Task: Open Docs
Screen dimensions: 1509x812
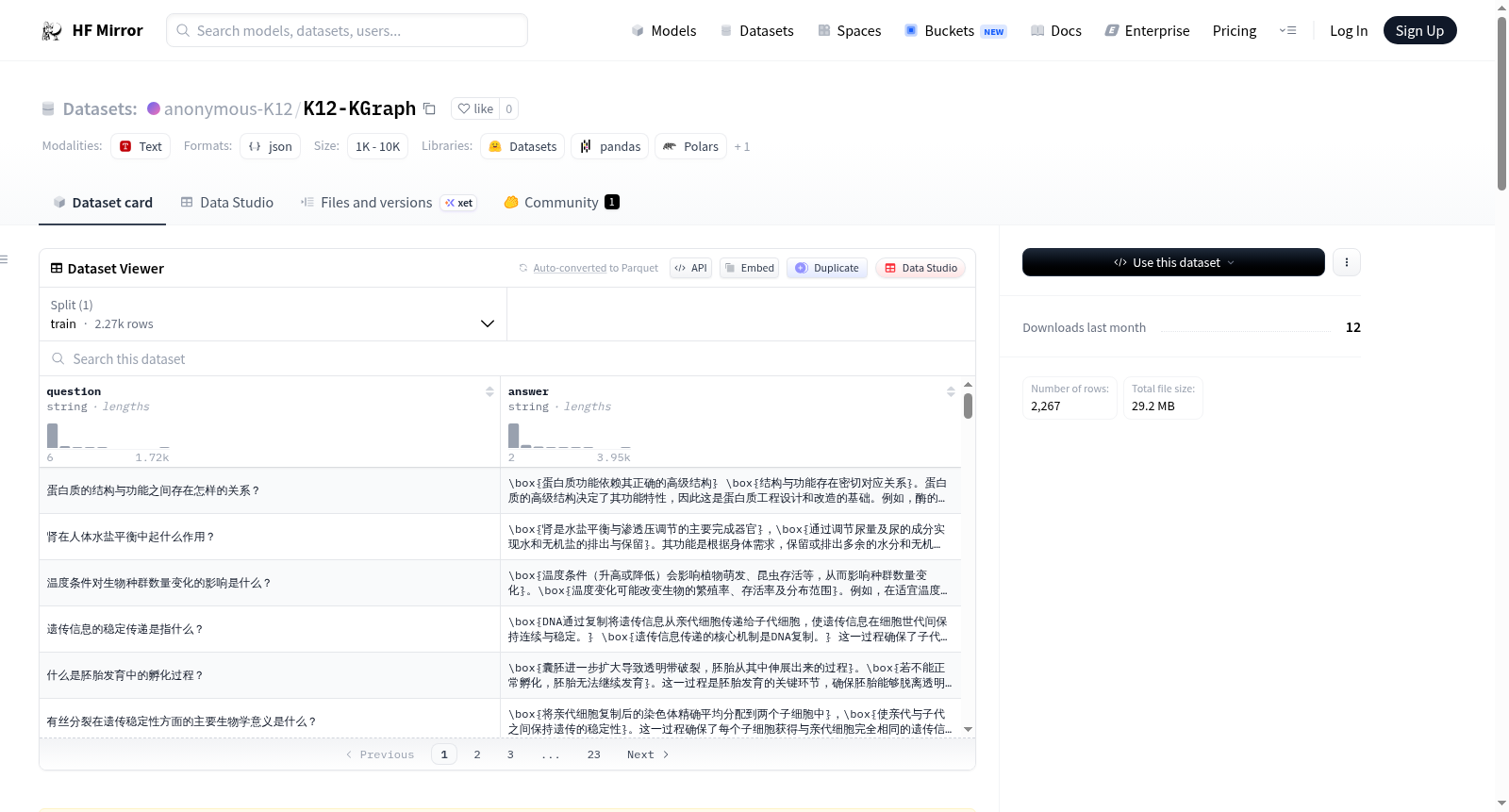Action: tap(1056, 30)
